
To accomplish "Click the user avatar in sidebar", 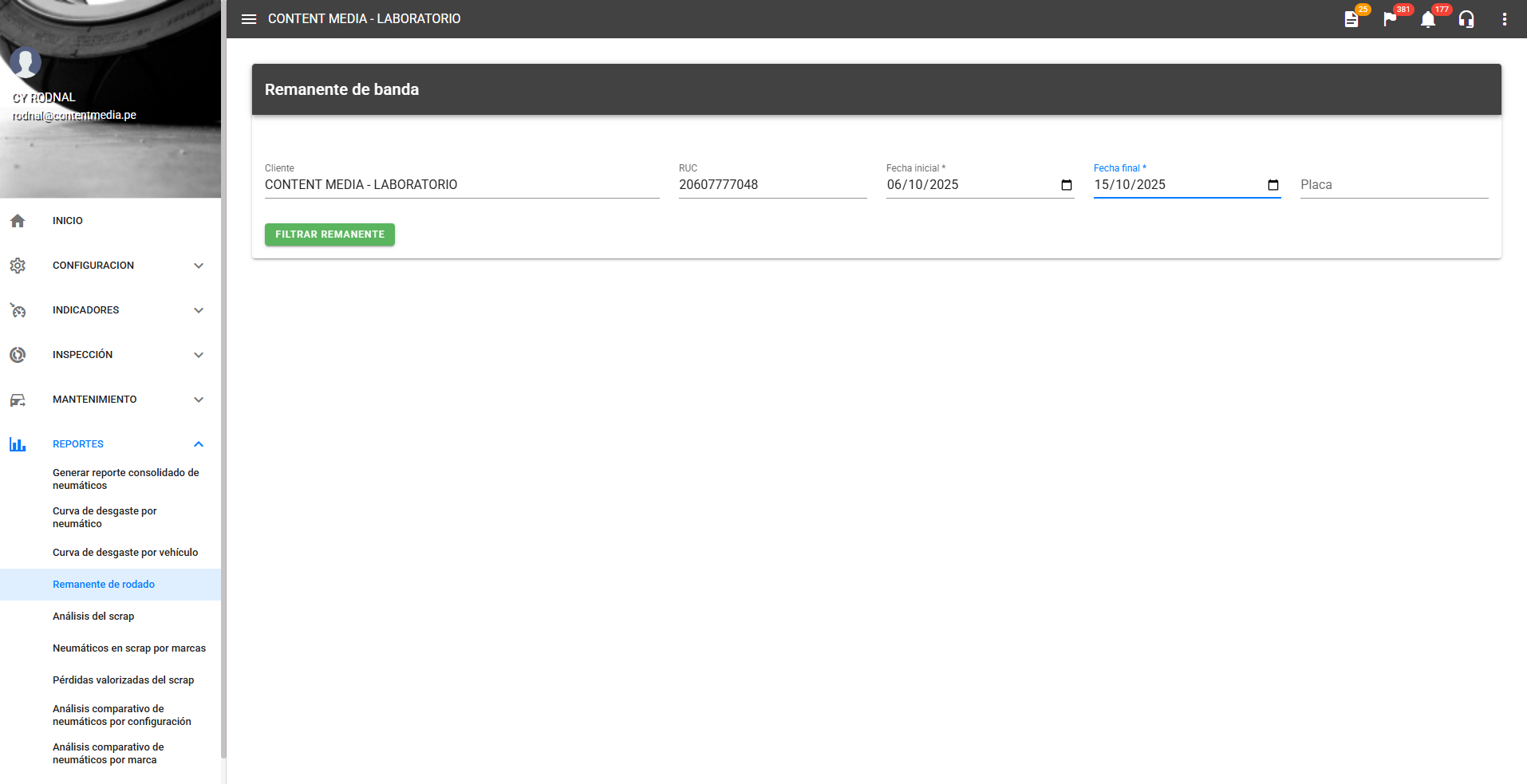I will pos(26,62).
